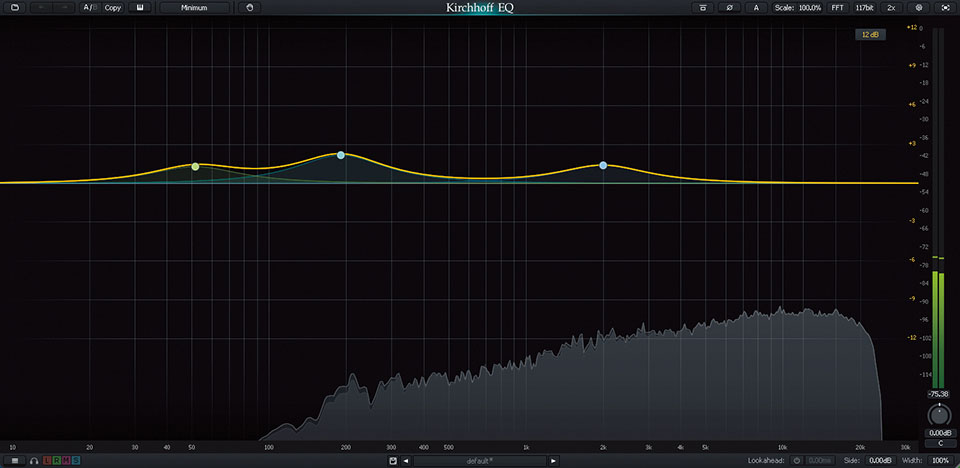Copy the current A/B state
The width and height of the screenshot is (960, 468).
click(x=113, y=8)
